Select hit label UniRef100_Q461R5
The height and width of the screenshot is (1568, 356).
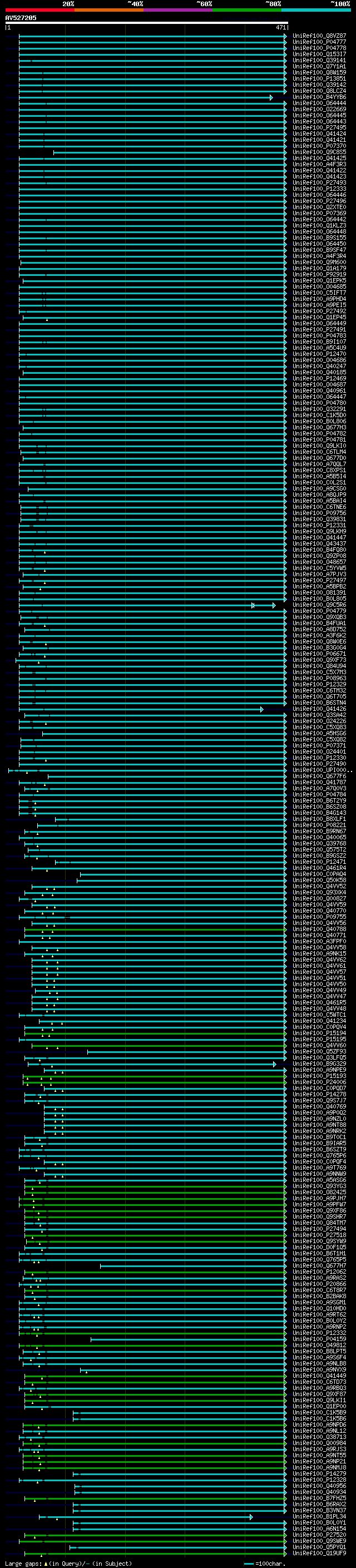pyautogui.click(x=319, y=1002)
